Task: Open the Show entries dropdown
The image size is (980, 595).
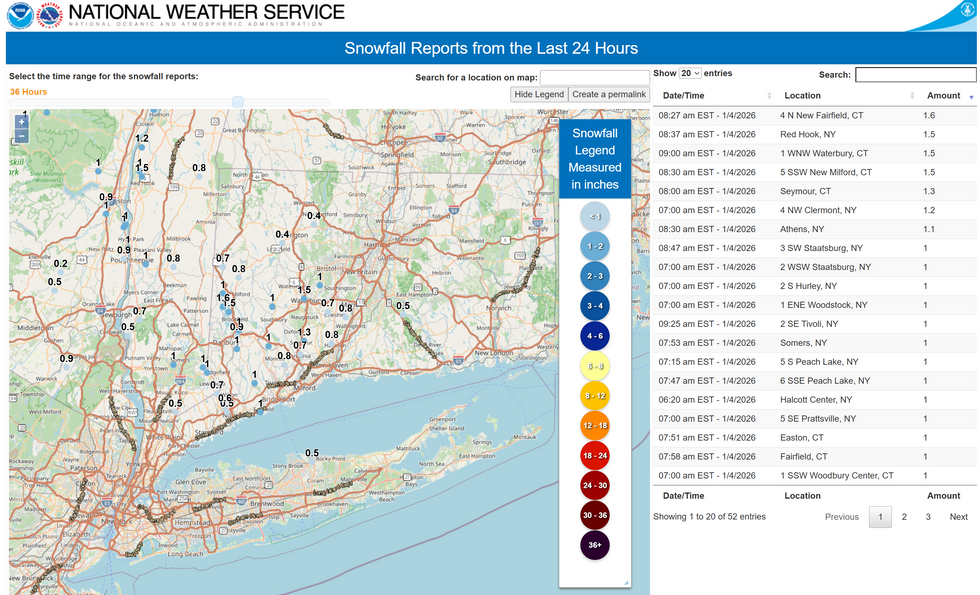Action: point(690,73)
